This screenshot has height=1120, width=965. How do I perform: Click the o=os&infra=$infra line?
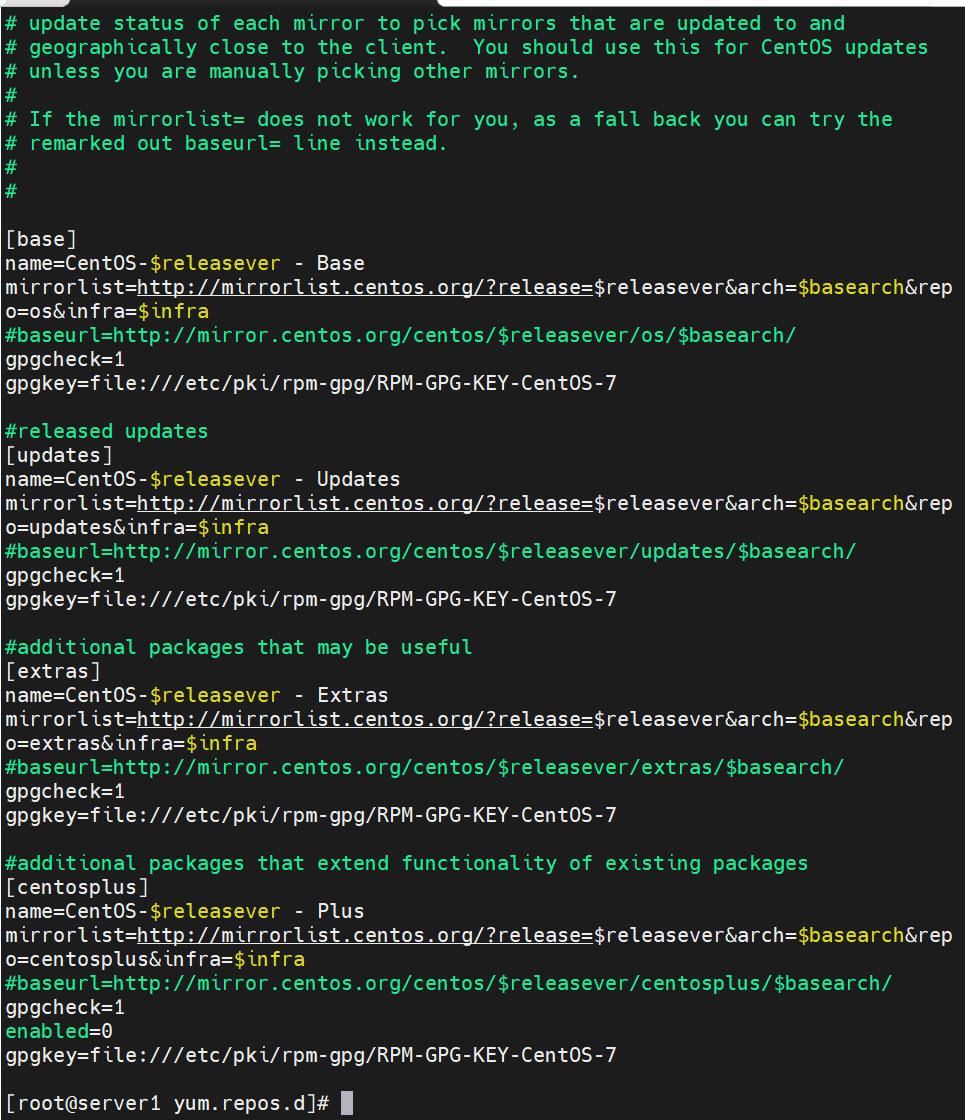point(107,311)
